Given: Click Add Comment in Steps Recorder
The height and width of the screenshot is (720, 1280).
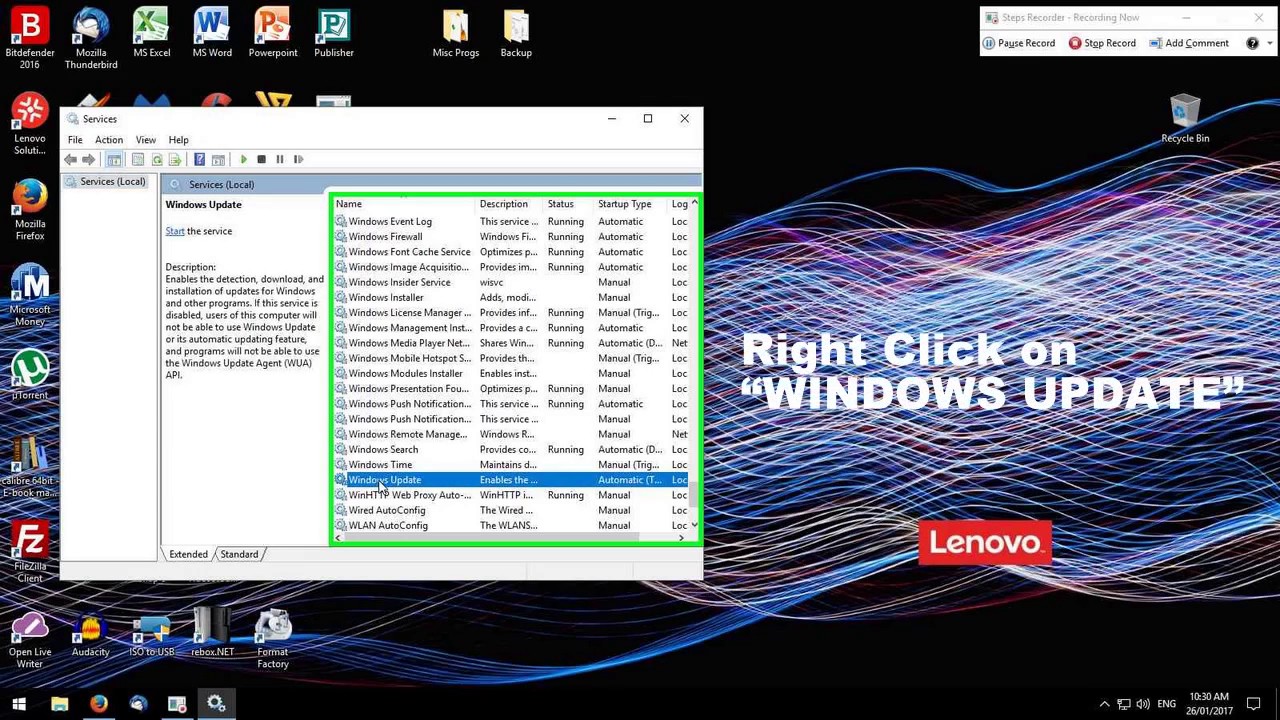Looking at the screenshot, I should pos(1189,43).
